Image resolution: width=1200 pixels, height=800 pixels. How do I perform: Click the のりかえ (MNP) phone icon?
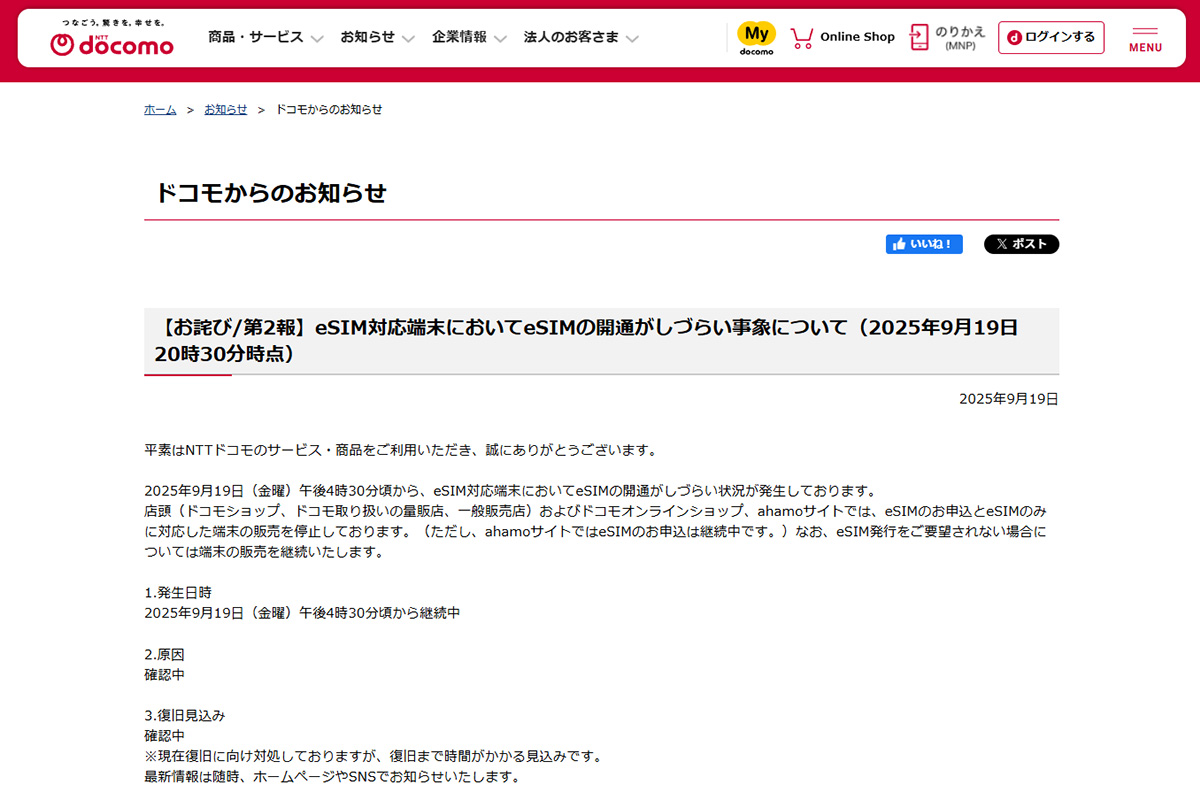click(x=919, y=38)
